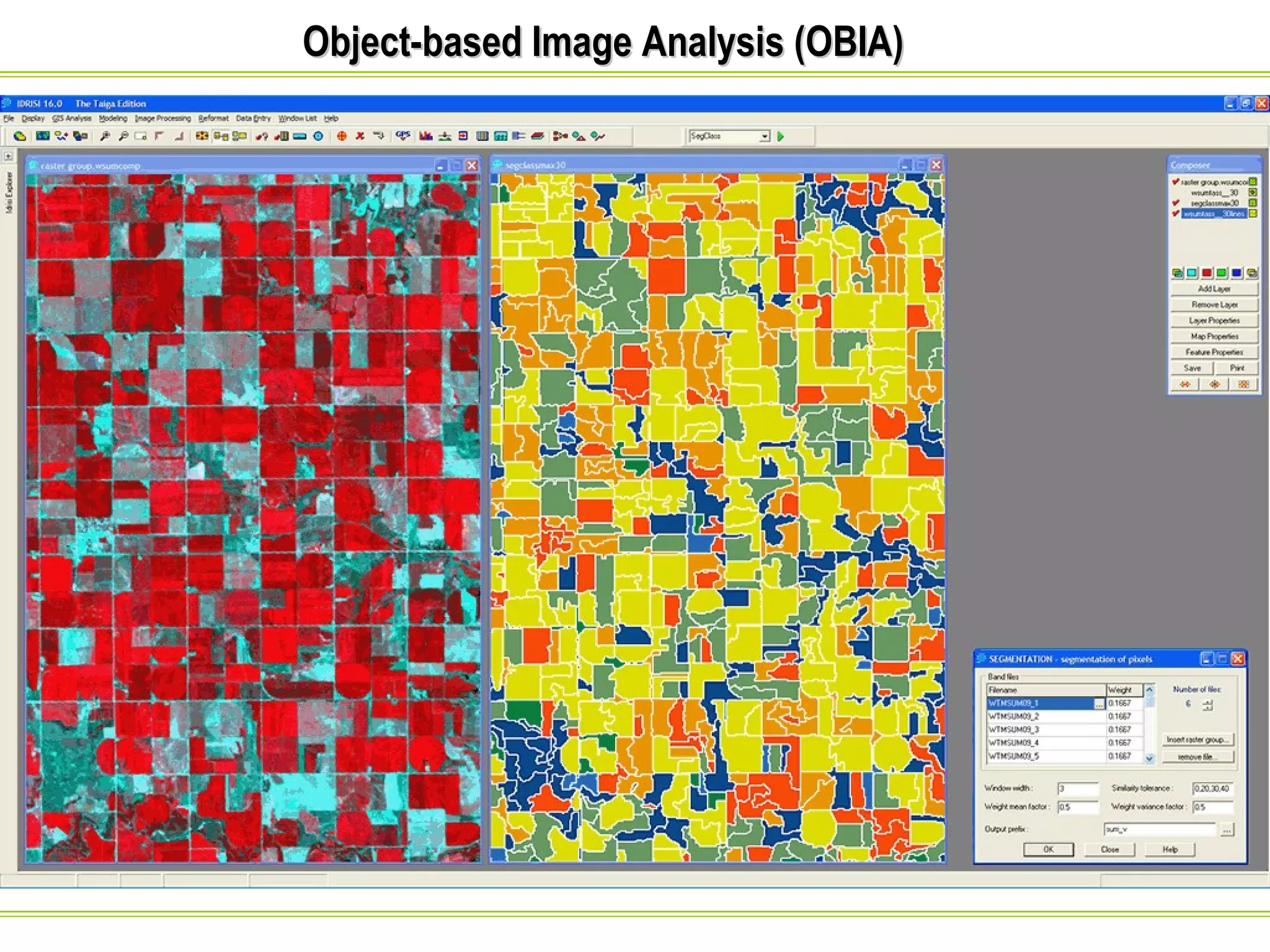Click the Similarity tolerance input field

tap(1212, 788)
